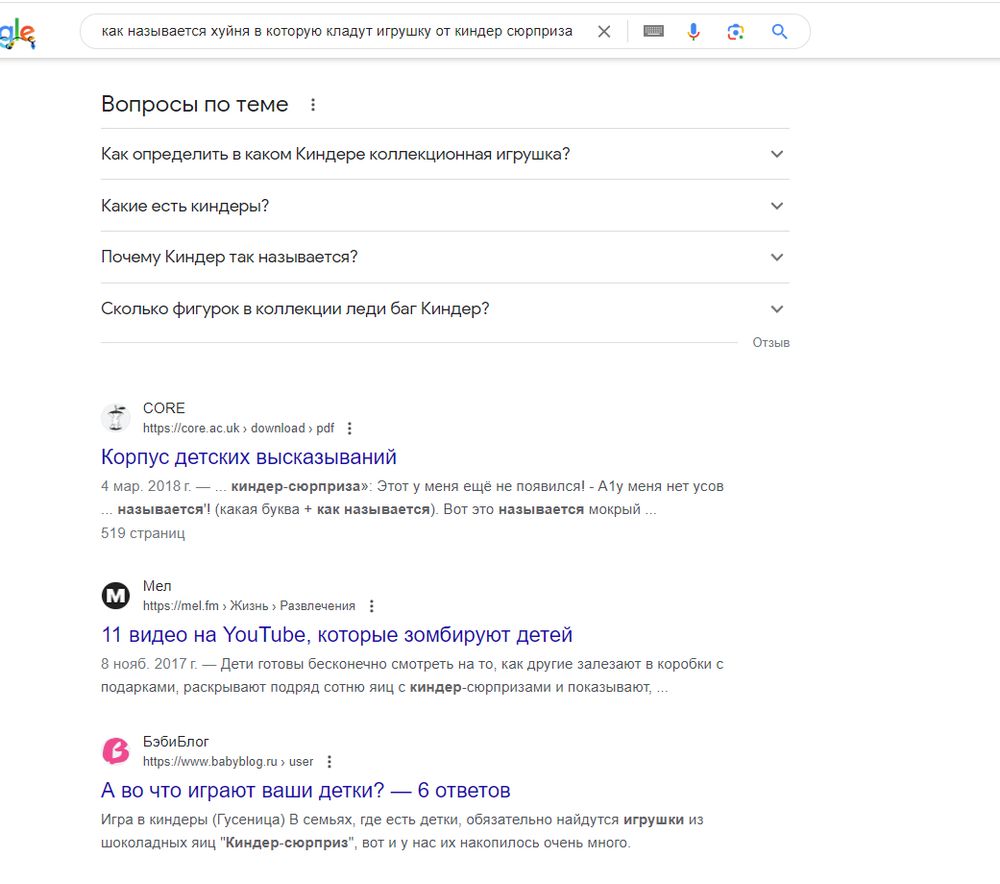Click inside the search query field
Viewport: 1000px width, 884px height.
click(337, 32)
